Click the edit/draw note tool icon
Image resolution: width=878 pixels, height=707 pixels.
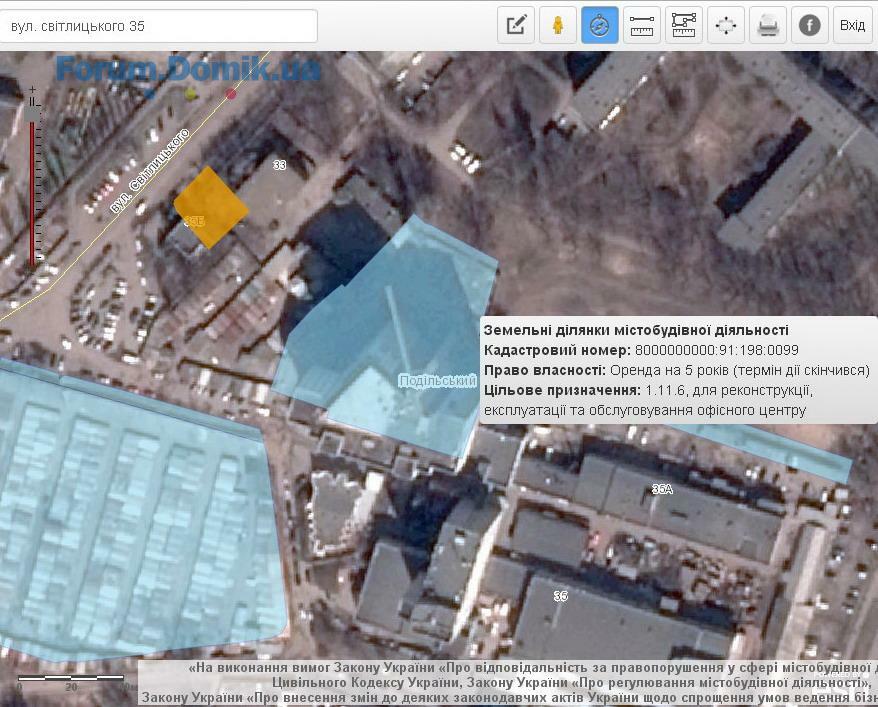pos(516,25)
